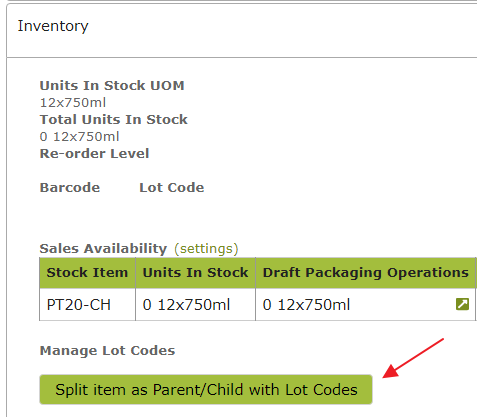Click the Total Units In Stock label
The image size is (477, 417).
coord(114,120)
